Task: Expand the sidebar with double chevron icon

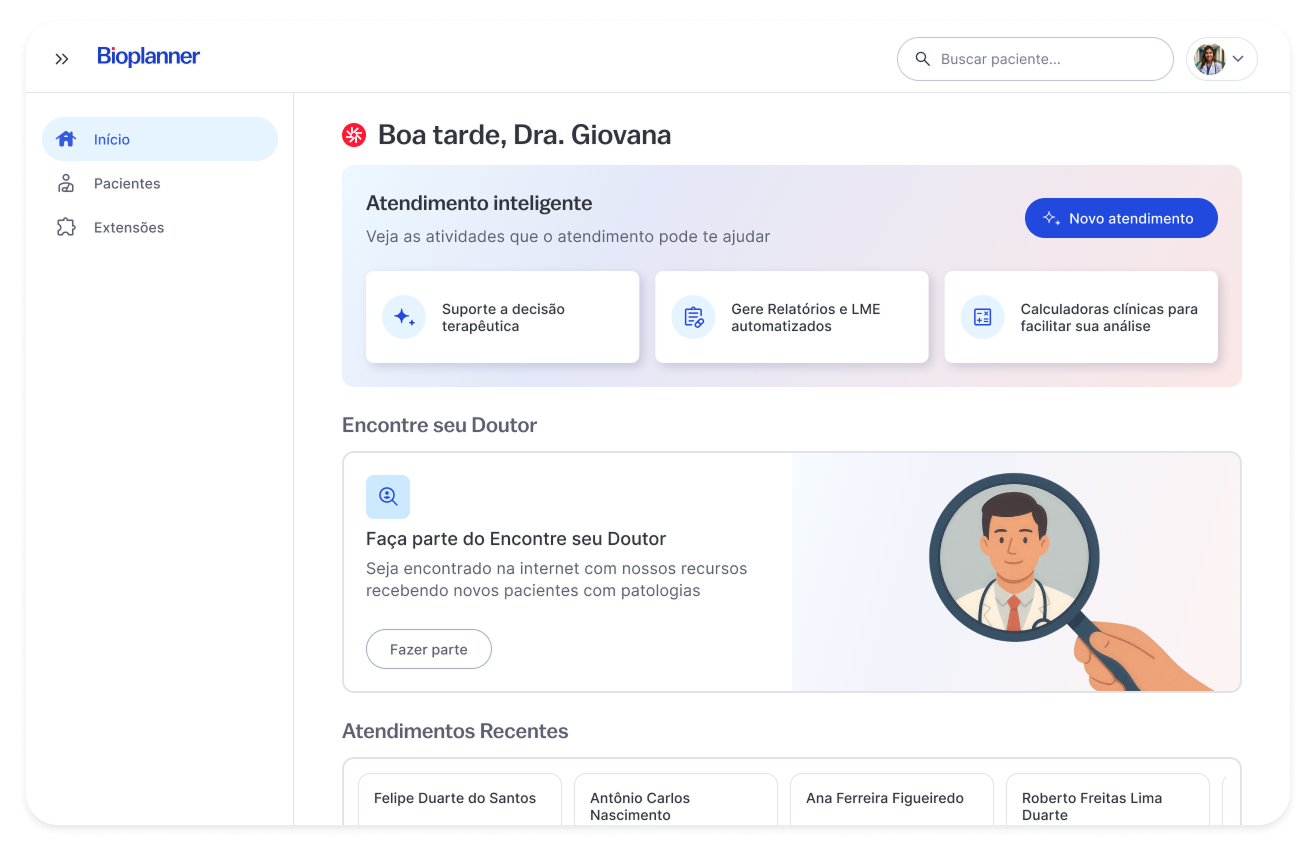Action: (62, 59)
